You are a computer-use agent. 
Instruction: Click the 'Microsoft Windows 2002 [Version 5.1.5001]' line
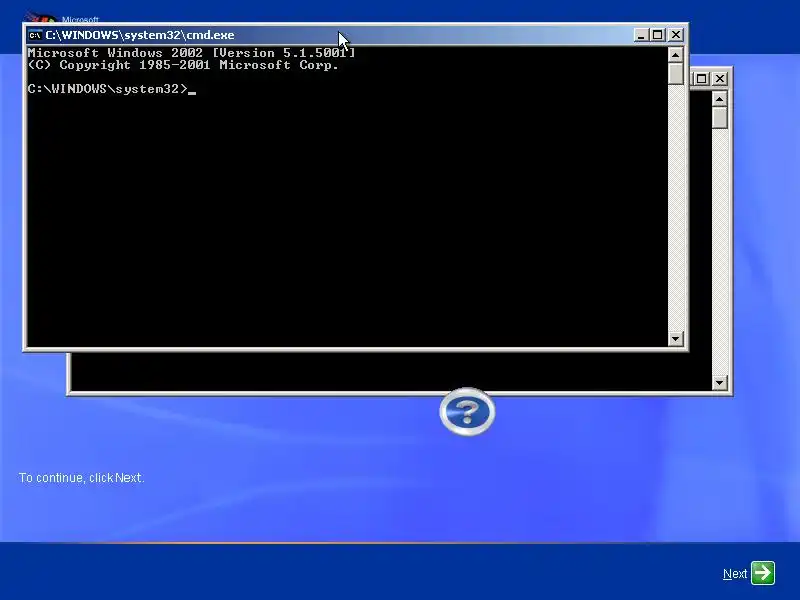pos(191,53)
